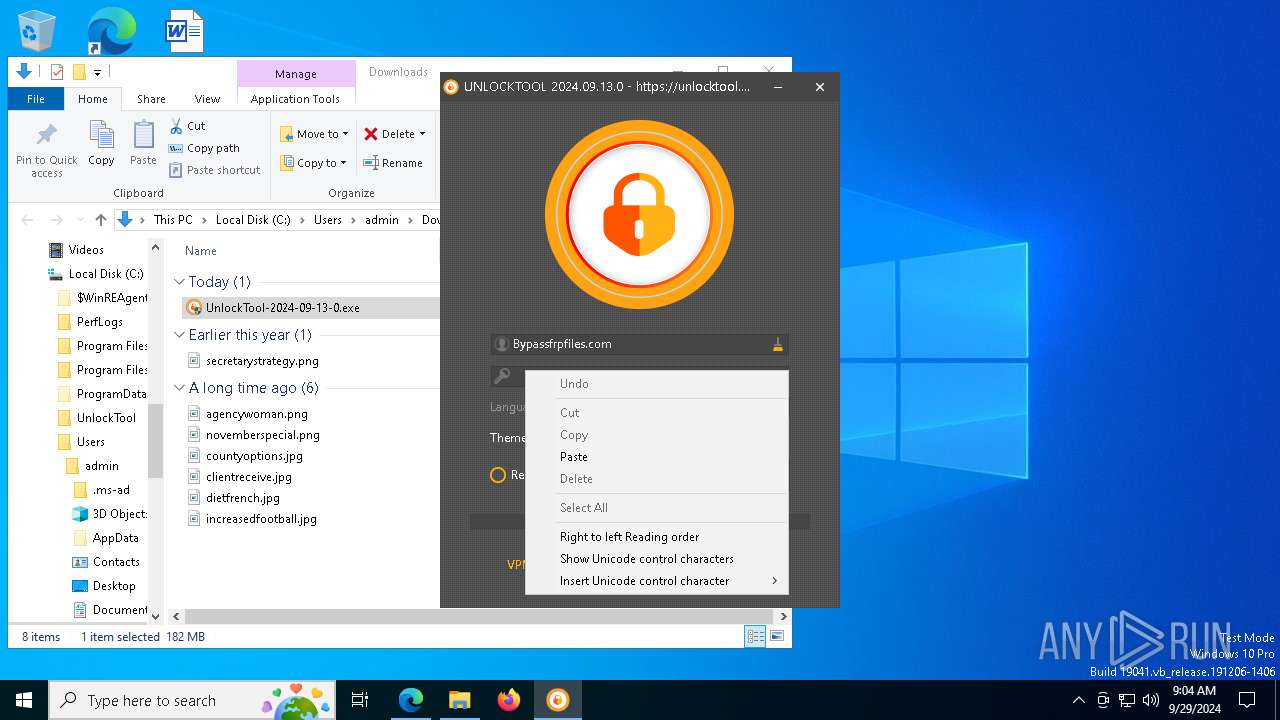
Task: Open Task View in the taskbar
Action: (360, 700)
